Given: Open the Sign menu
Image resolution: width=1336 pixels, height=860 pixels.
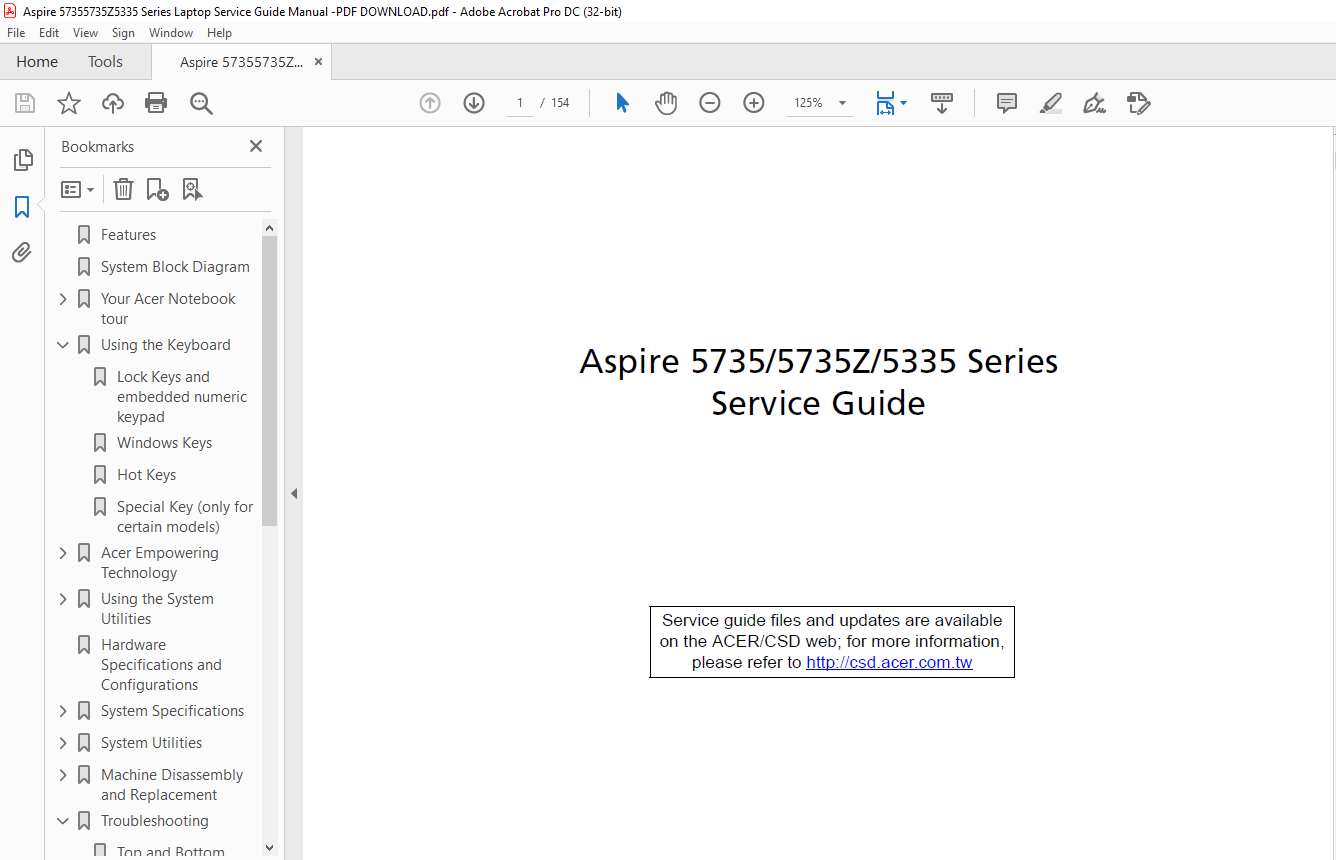Looking at the screenshot, I should coord(123,33).
